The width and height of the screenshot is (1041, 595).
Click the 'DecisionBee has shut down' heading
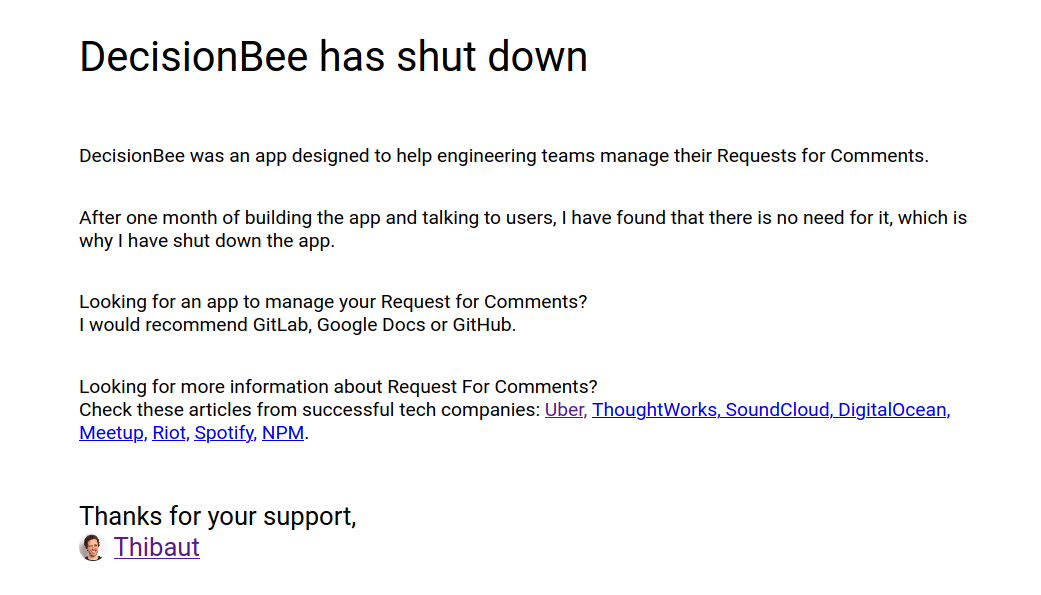(333, 56)
